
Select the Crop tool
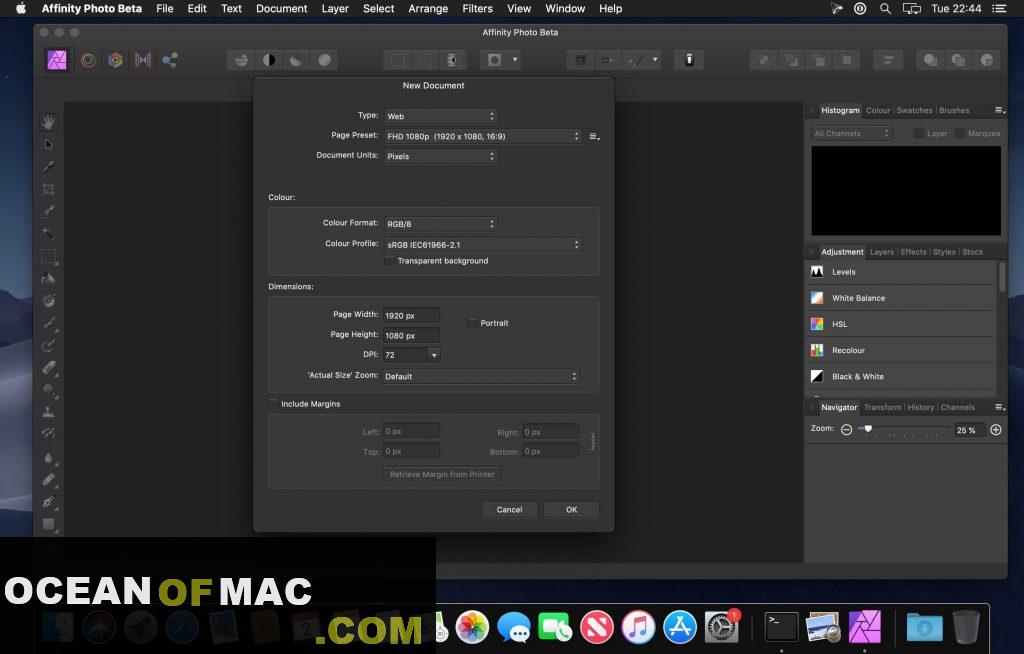click(x=48, y=189)
